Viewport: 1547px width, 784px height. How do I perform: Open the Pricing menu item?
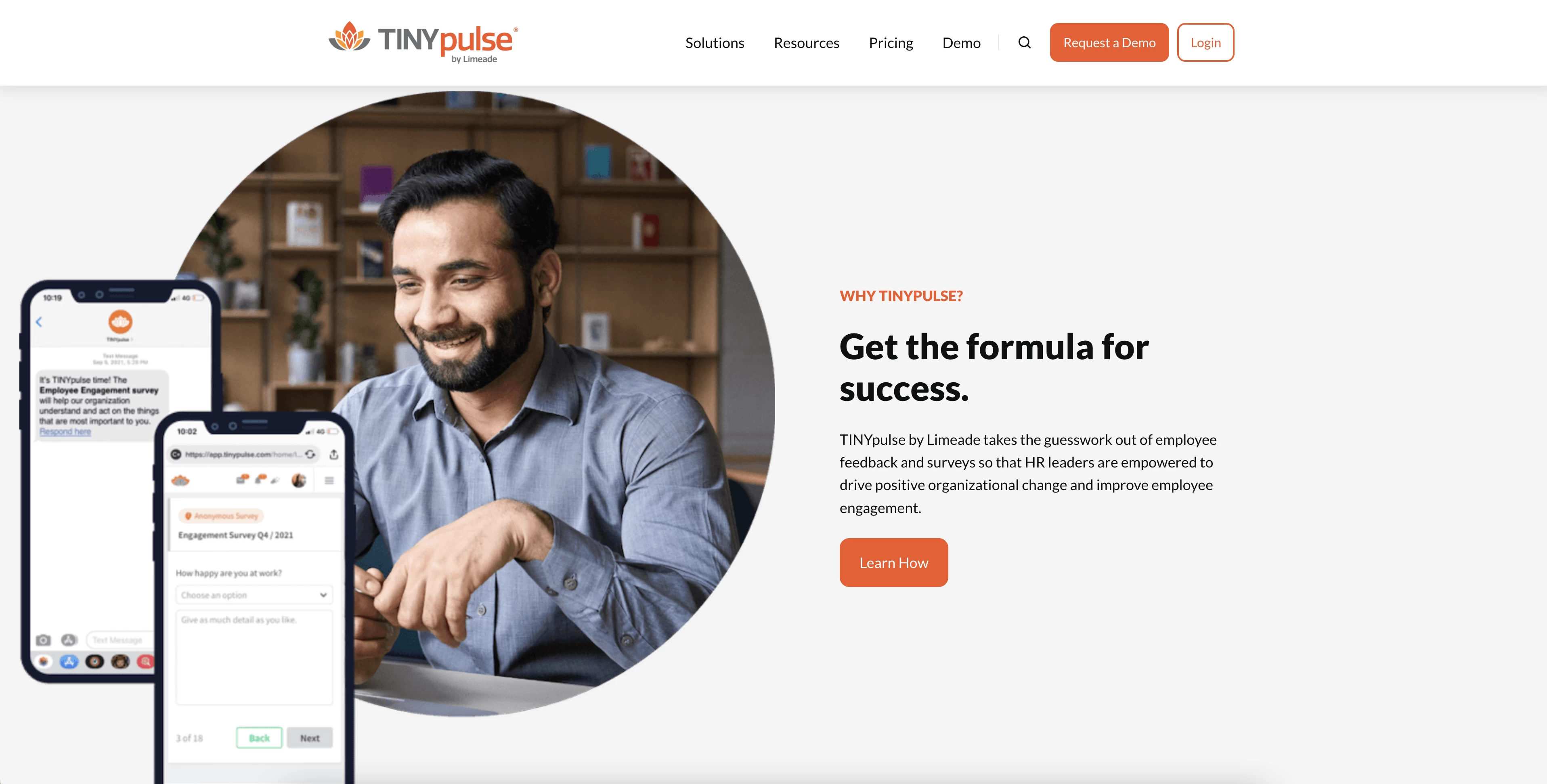coord(890,42)
